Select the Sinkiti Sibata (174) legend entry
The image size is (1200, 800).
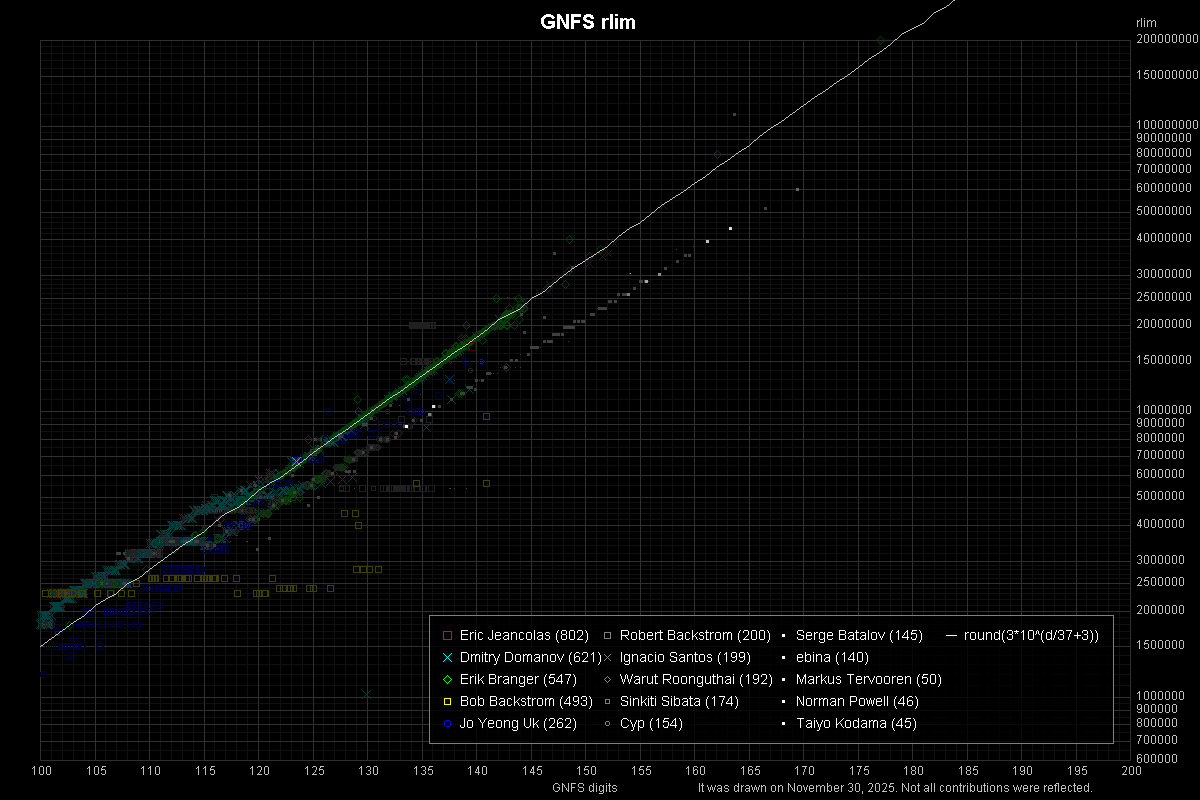click(679, 701)
